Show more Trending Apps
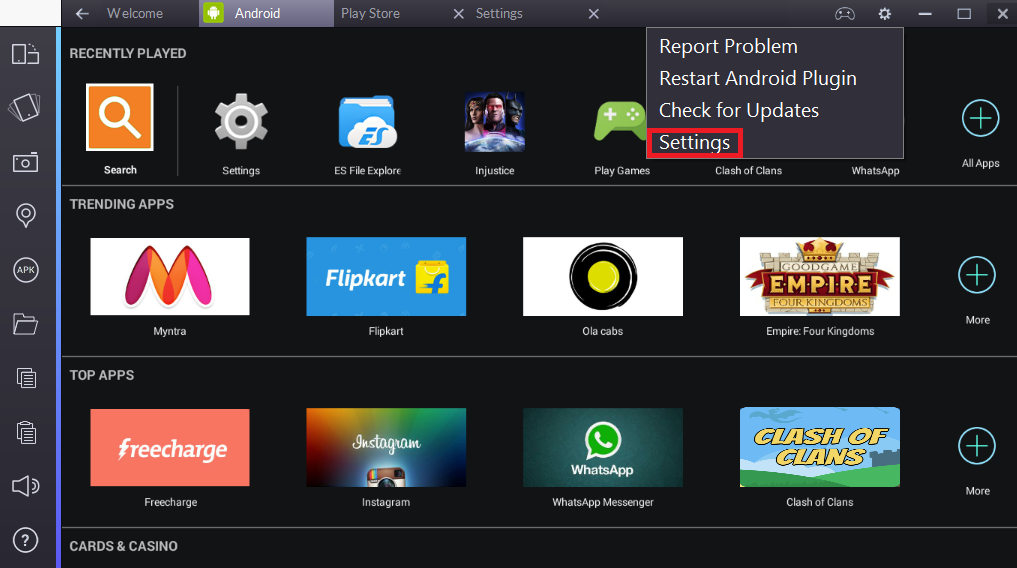Screen dimensions: 1017x568 click(x=977, y=276)
